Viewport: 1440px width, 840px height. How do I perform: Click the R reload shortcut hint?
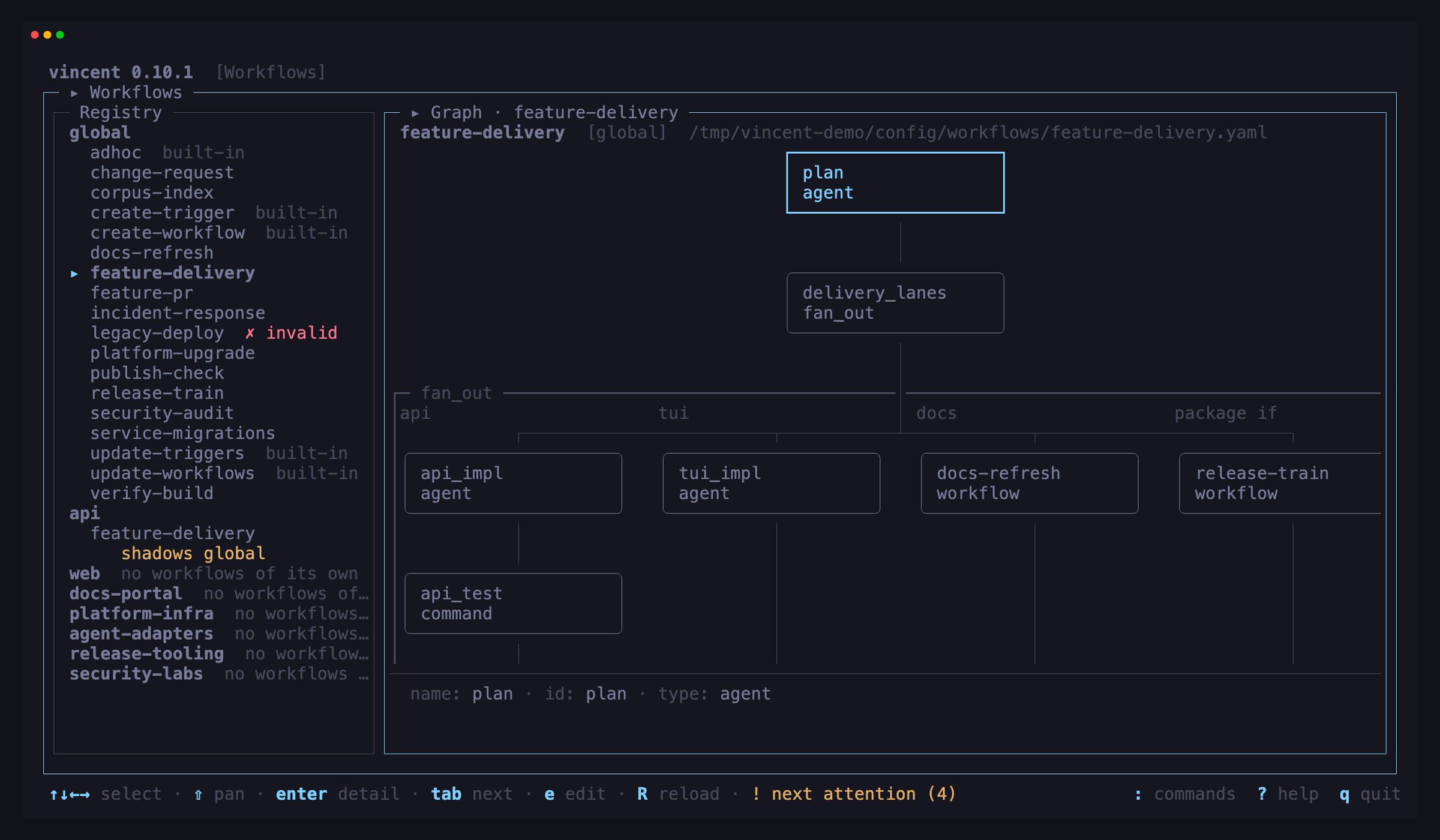coord(678,794)
